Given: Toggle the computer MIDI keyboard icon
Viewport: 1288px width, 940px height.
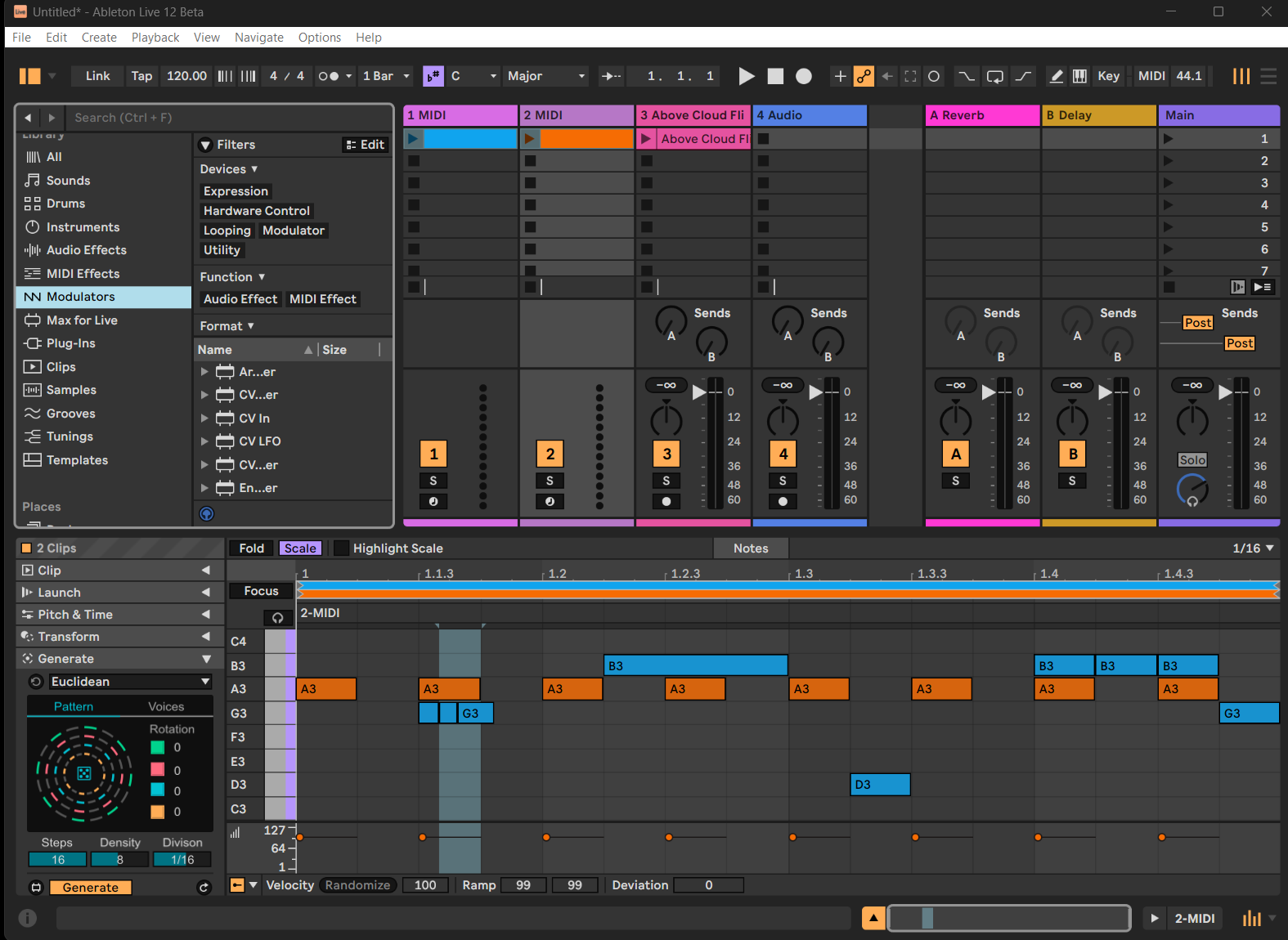Looking at the screenshot, I should point(1080,76).
